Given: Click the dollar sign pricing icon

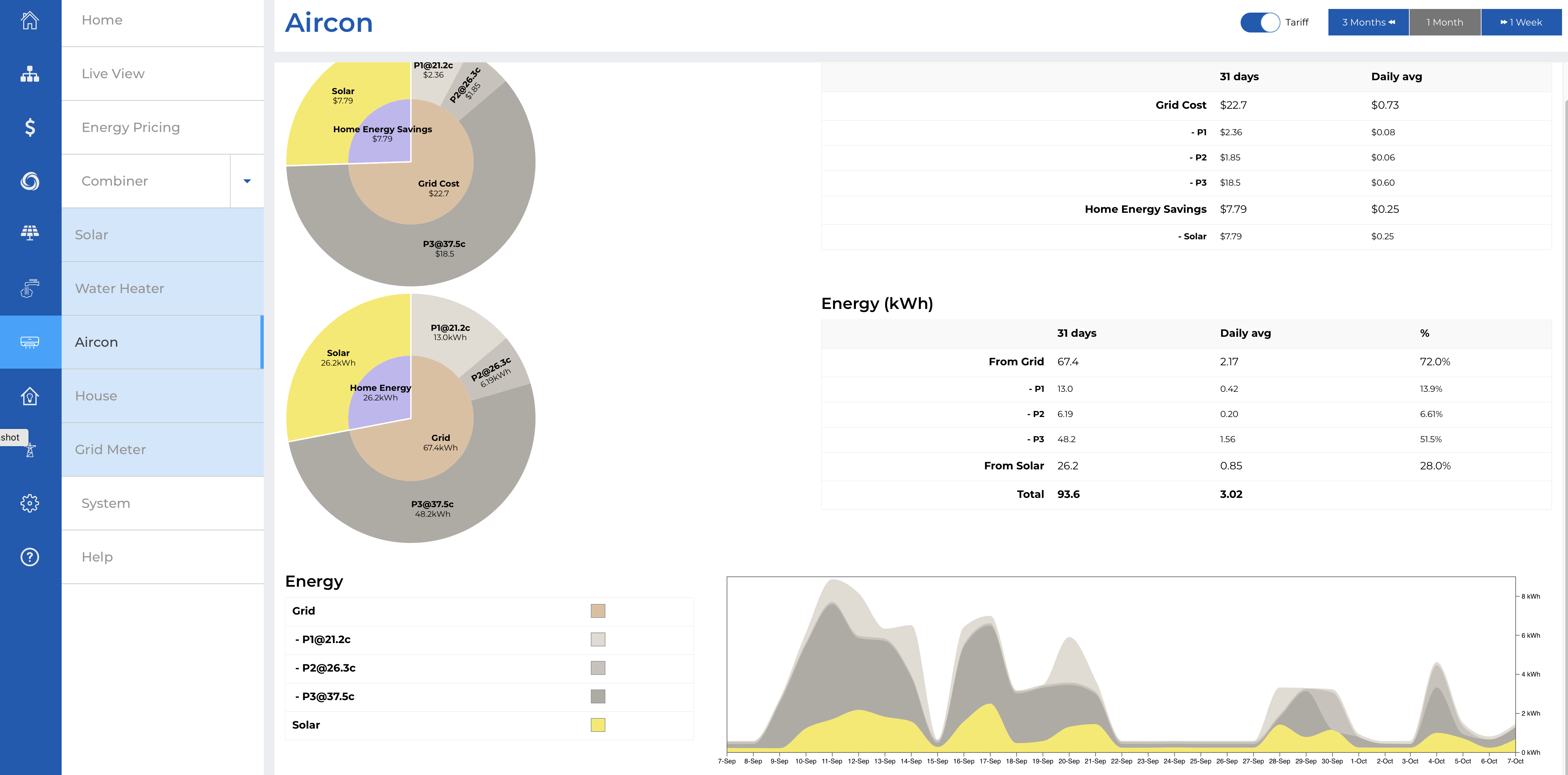Looking at the screenshot, I should (x=30, y=127).
